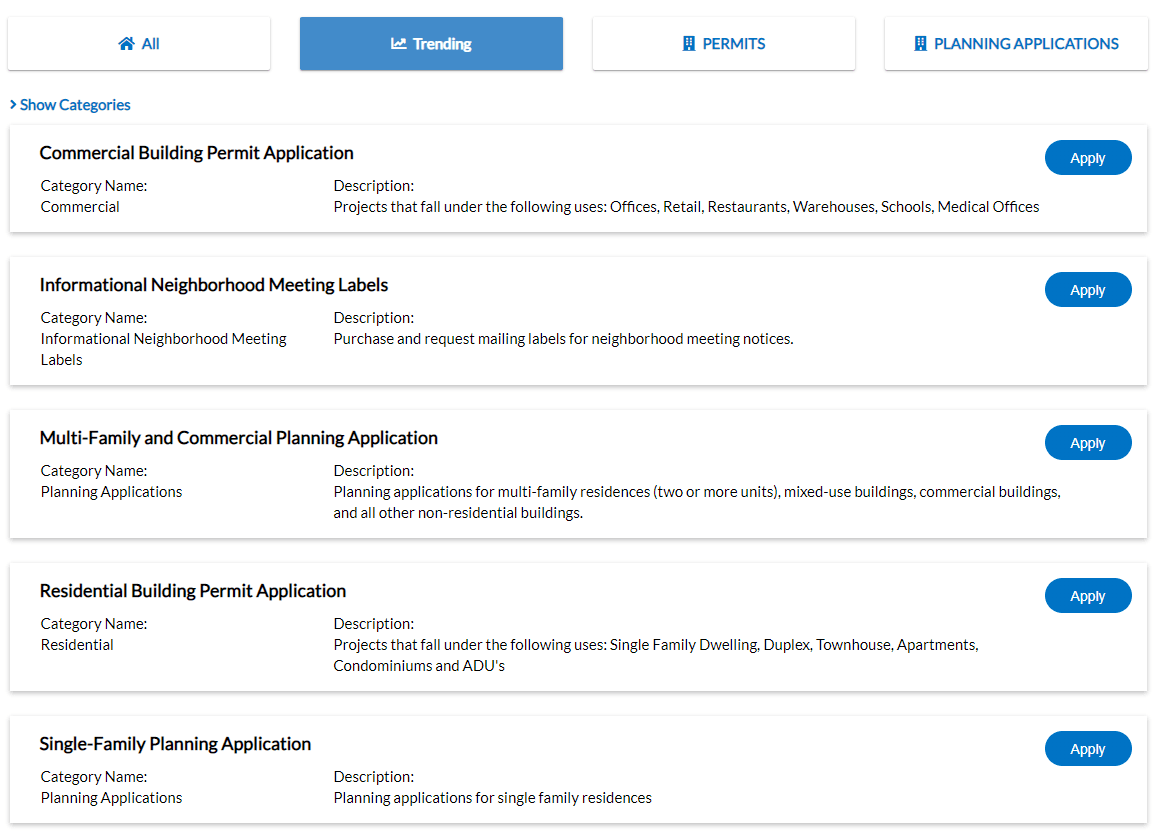Image resolution: width=1158 pixels, height=835 pixels.
Task: Open the PERMITS filter tab
Action: coord(723,43)
